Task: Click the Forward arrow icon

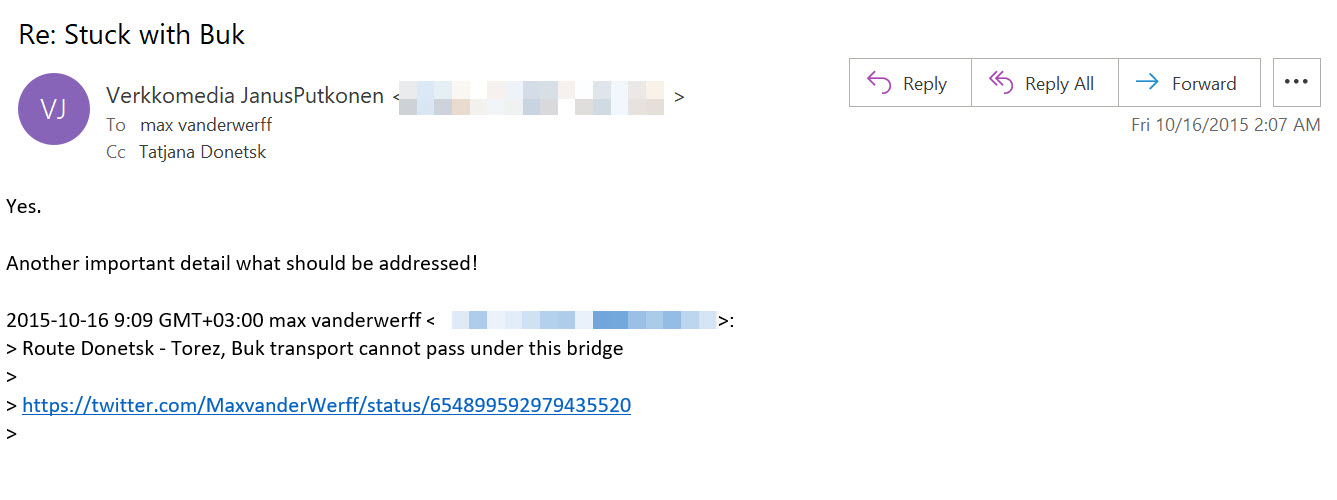Action: click(1148, 83)
